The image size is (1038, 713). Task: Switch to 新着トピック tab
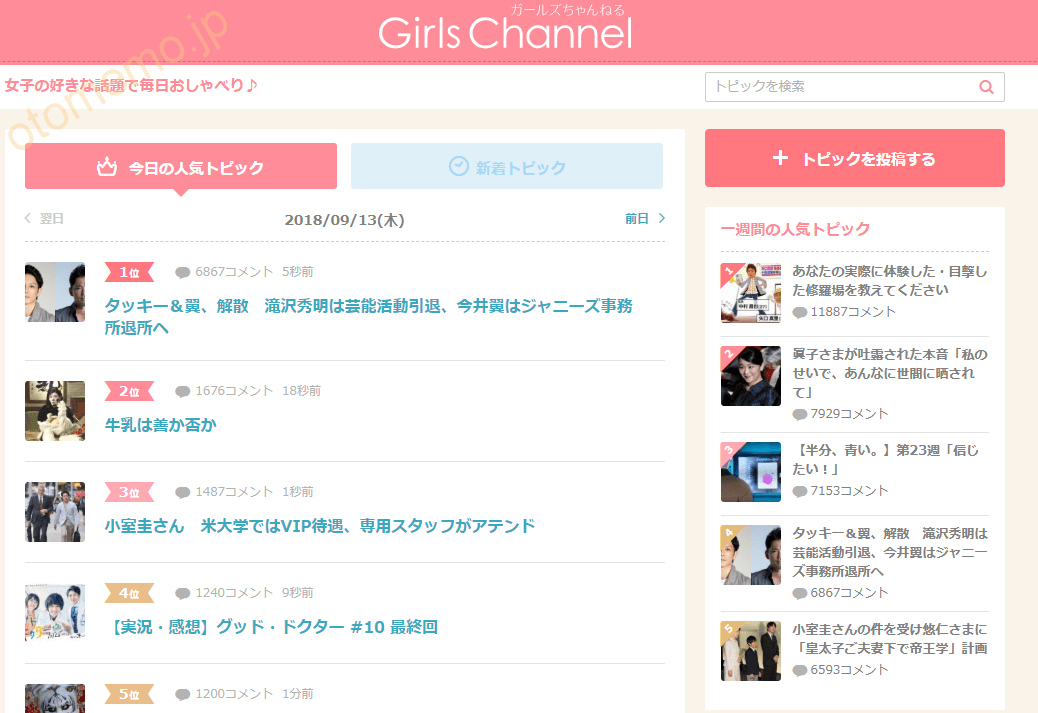pos(506,166)
